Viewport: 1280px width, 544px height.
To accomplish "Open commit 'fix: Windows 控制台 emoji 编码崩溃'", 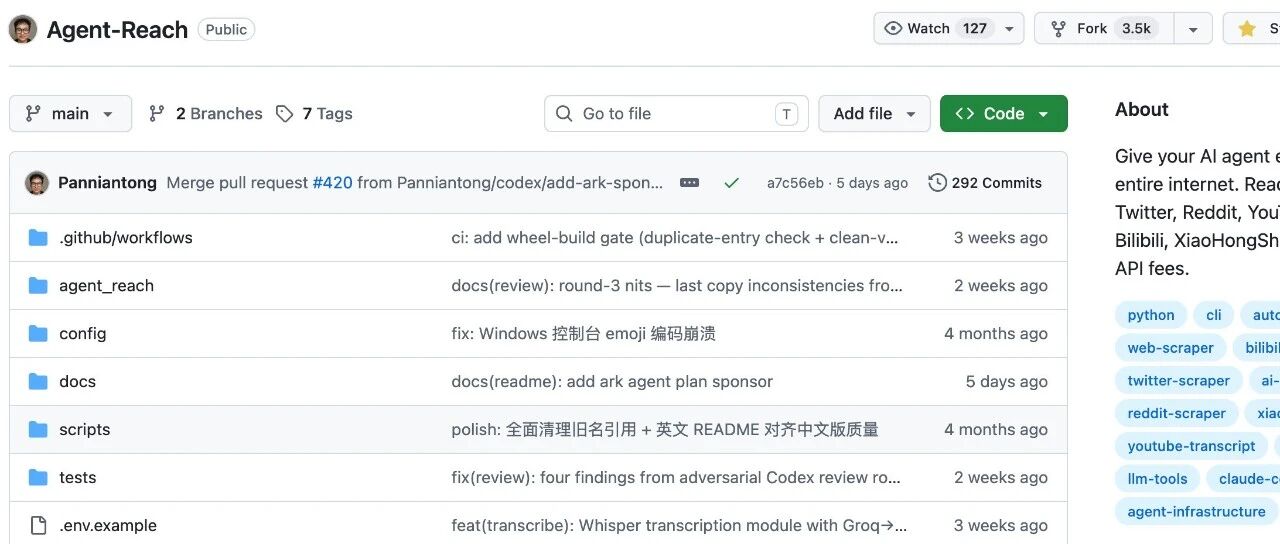I will (x=583, y=333).
